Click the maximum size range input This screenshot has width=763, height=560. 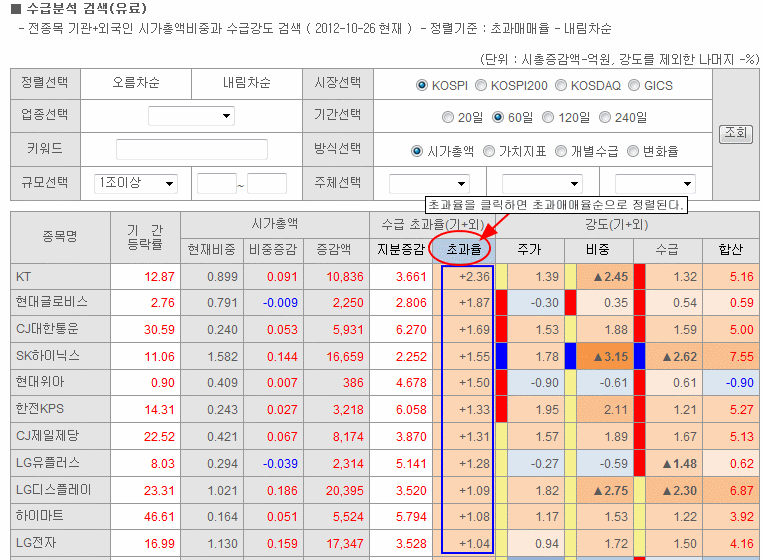[267, 184]
